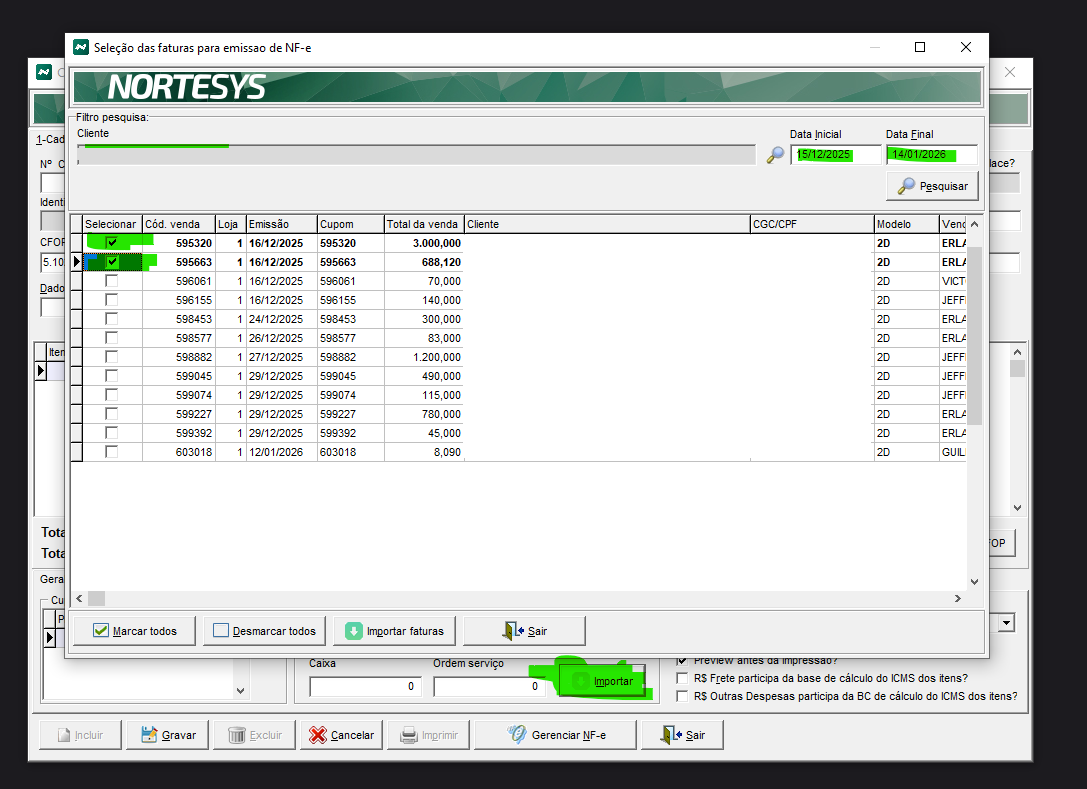Click the magnifier icon next to Cliente field
The height and width of the screenshot is (789, 1087).
(x=775, y=155)
